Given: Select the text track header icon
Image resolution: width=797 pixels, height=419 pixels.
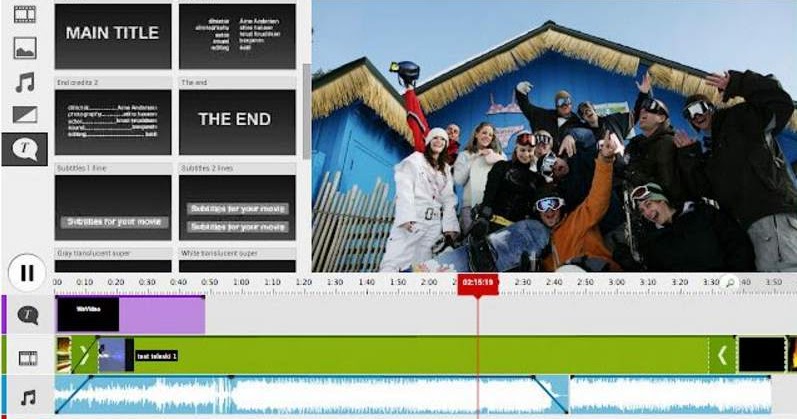Looking at the screenshot, I should (x=28, y=315).
